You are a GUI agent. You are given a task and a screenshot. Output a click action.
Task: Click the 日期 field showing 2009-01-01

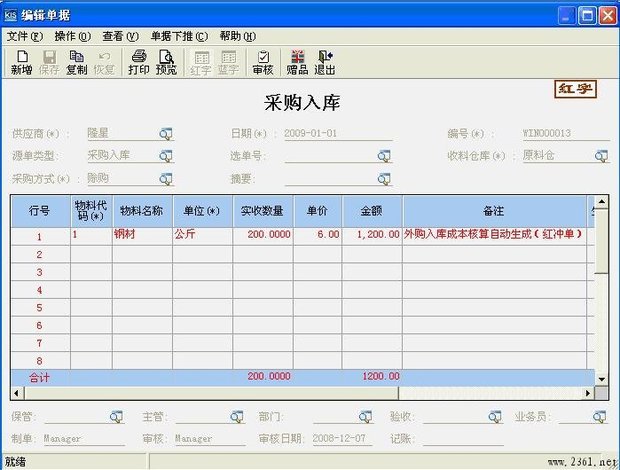[338, 134]
